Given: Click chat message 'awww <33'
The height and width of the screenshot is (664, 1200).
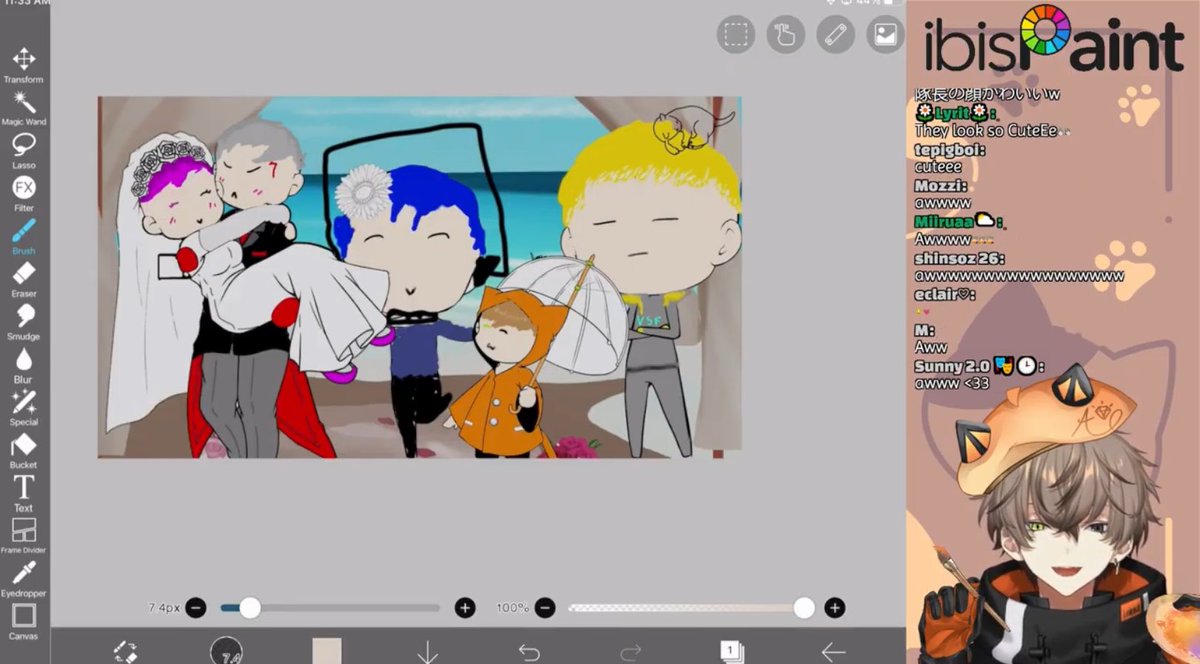Looking at the screenshot, I should (953, 383).
